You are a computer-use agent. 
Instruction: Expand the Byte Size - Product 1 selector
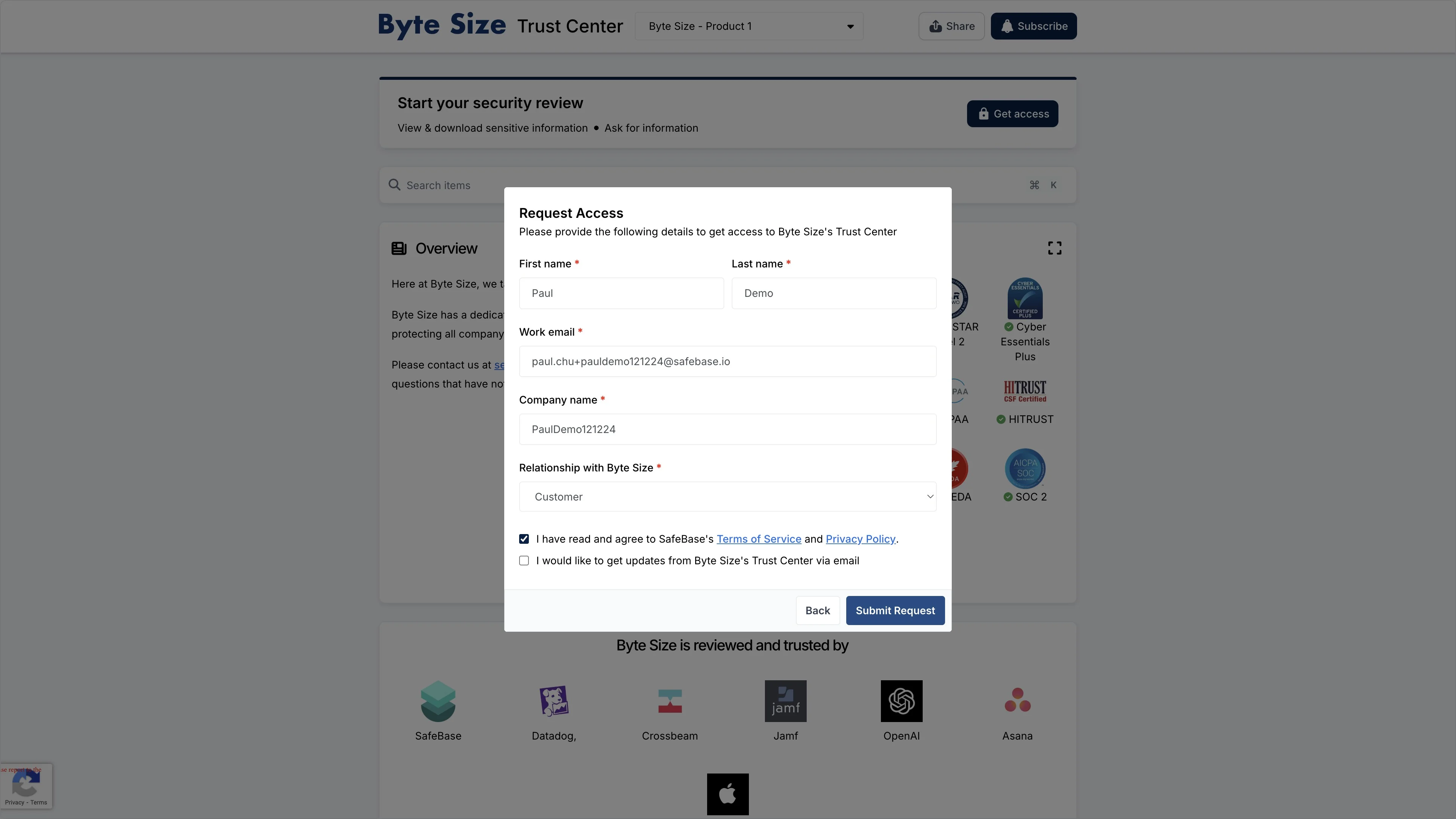coord(749,26)
